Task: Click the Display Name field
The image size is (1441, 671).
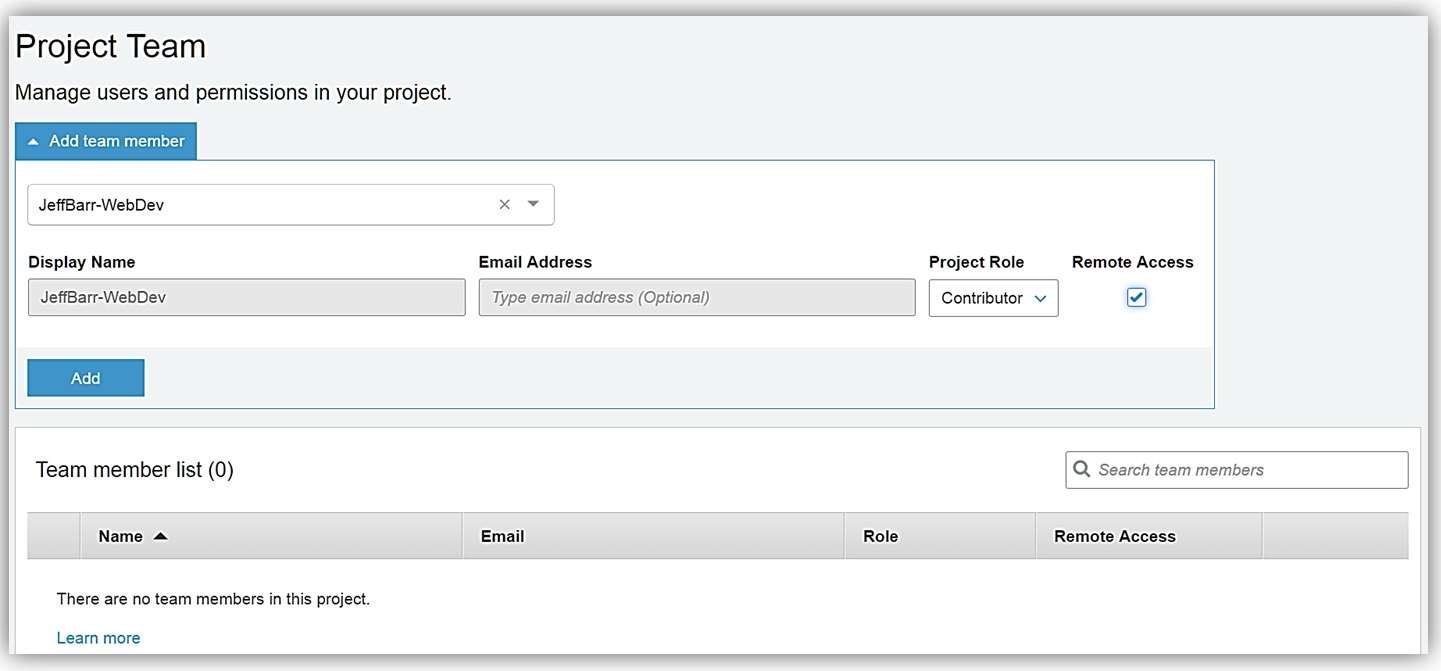Action: (x=246, y=297)
